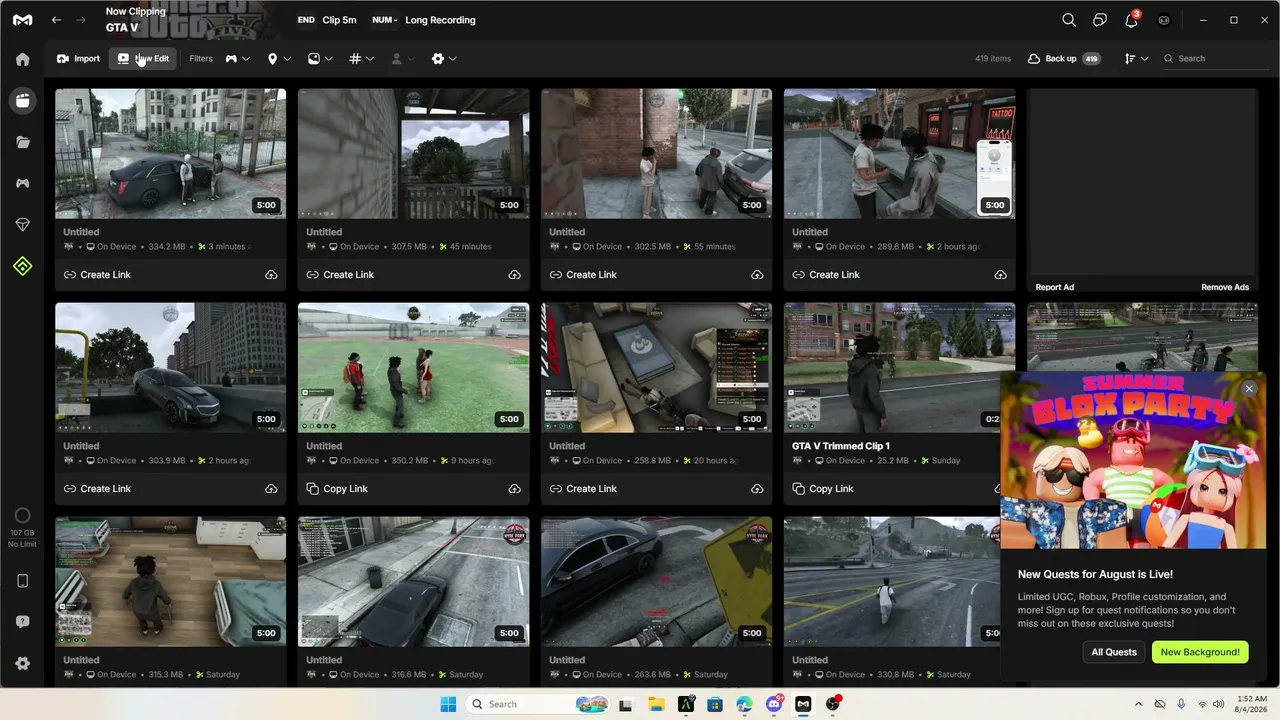This screenshot has width=1280, height=720.
Task: Click the END Clip 5m hotkey indicator
Action: coord(327,20)
